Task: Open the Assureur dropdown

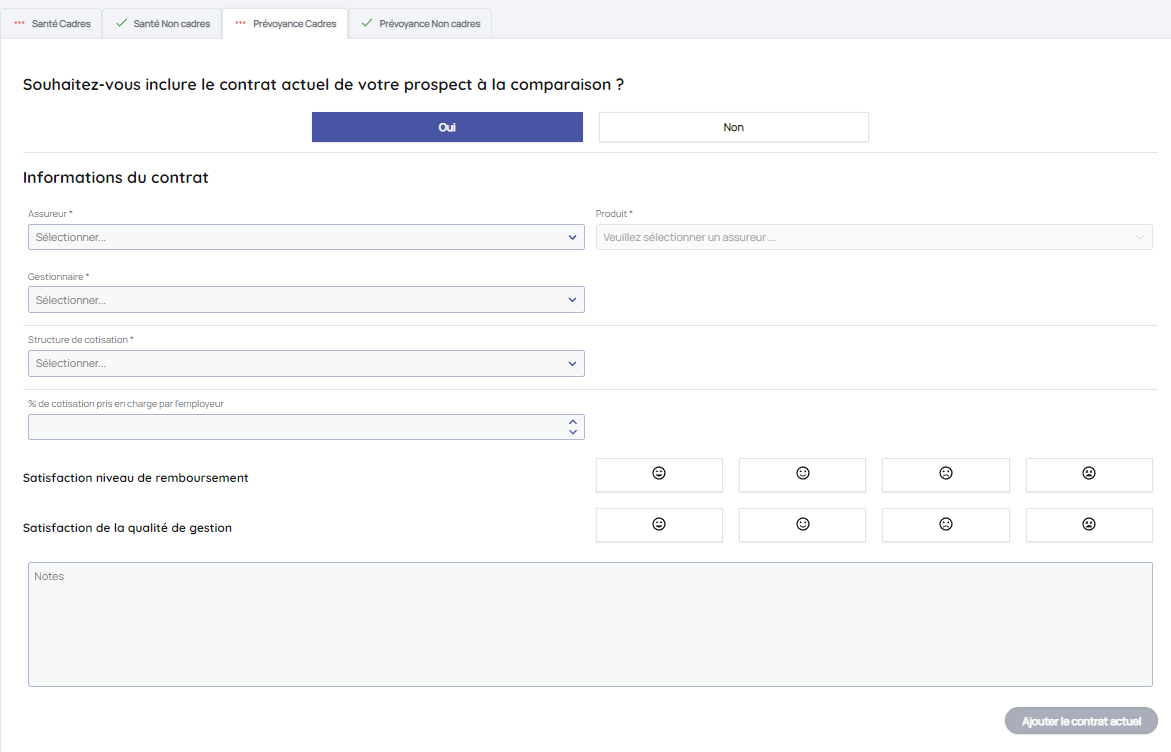Action: (x=306, y=237)
